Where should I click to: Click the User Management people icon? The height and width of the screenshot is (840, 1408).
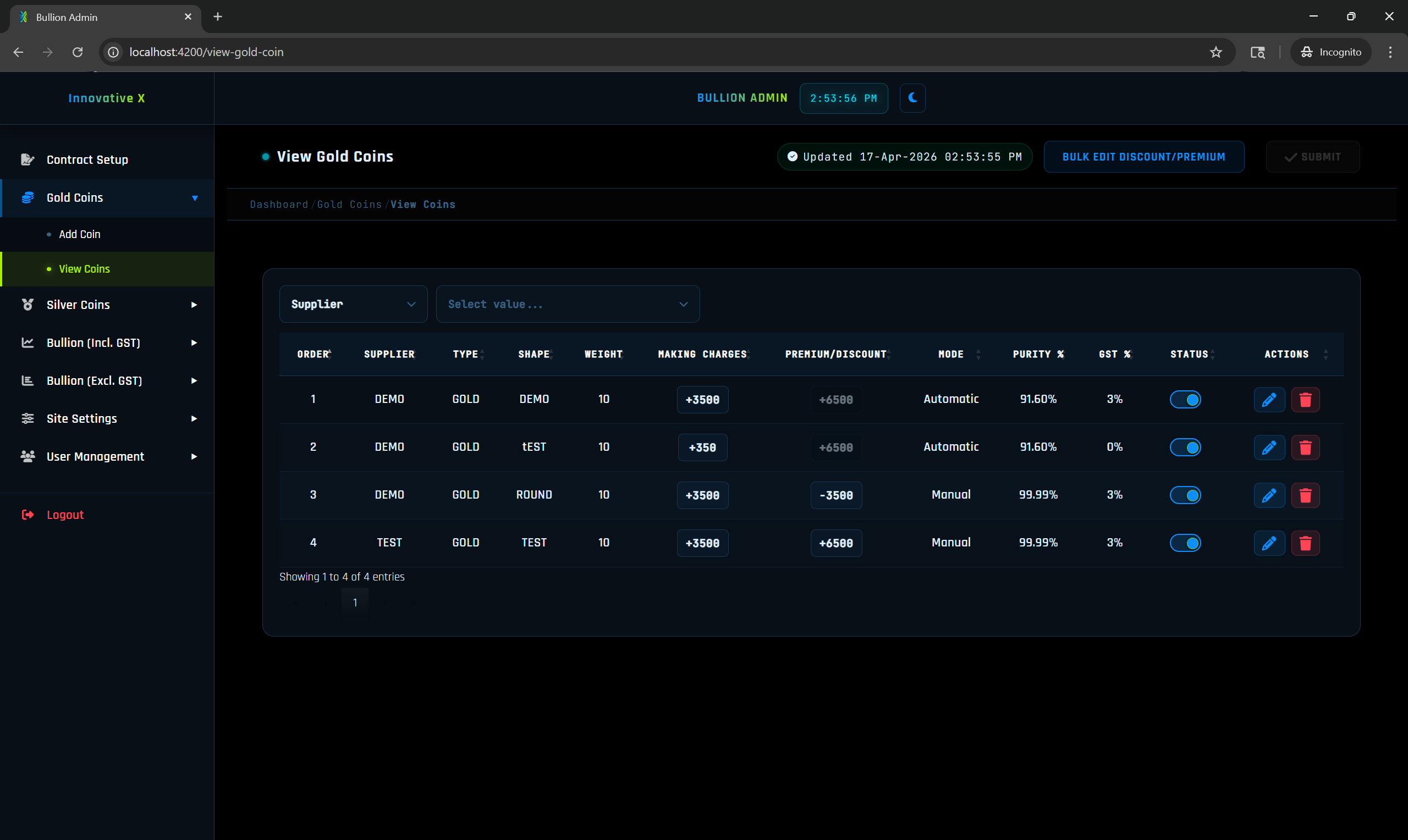coord(27,456)
